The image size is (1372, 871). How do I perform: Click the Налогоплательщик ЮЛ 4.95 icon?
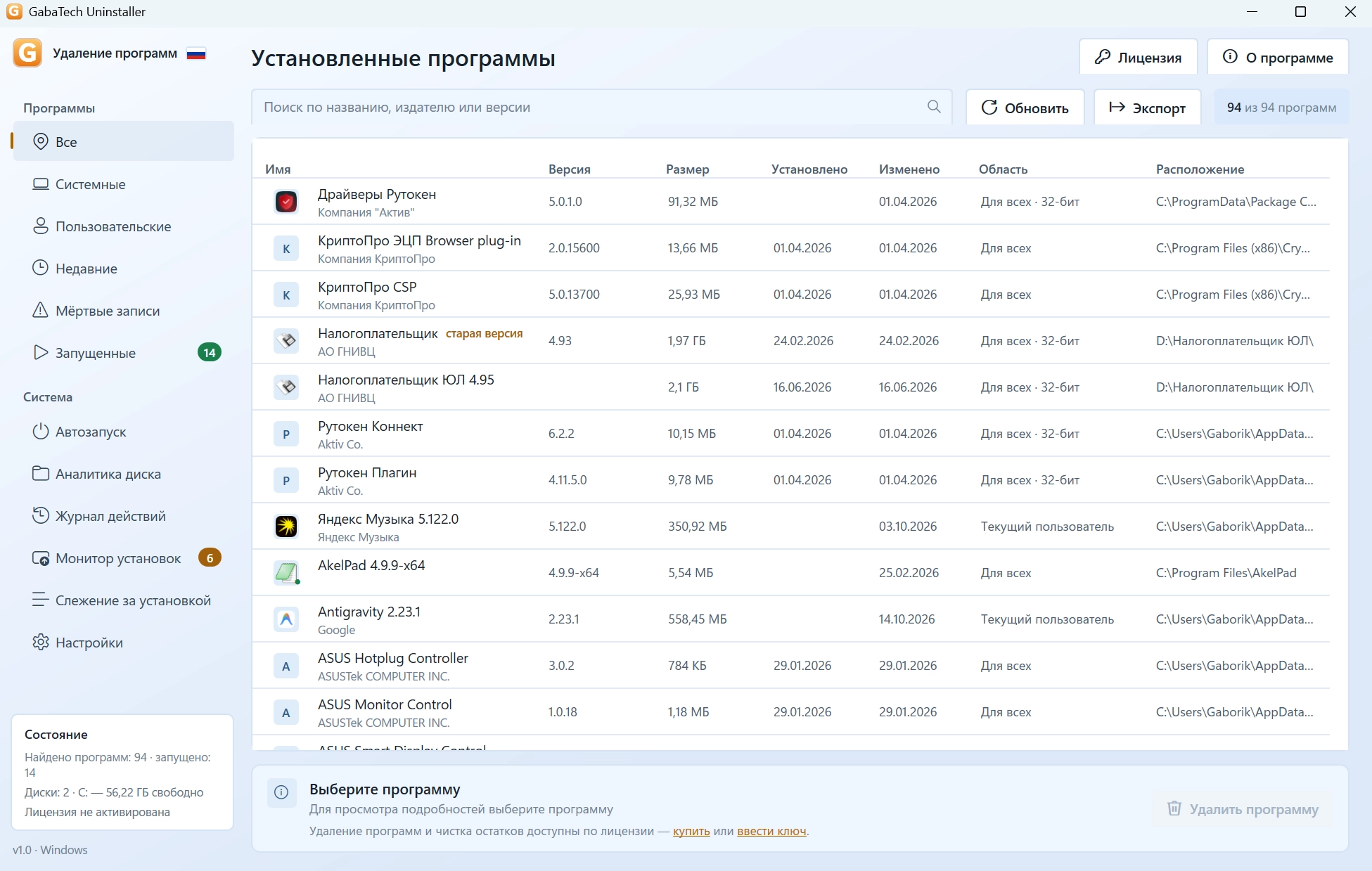click(286, 387)
